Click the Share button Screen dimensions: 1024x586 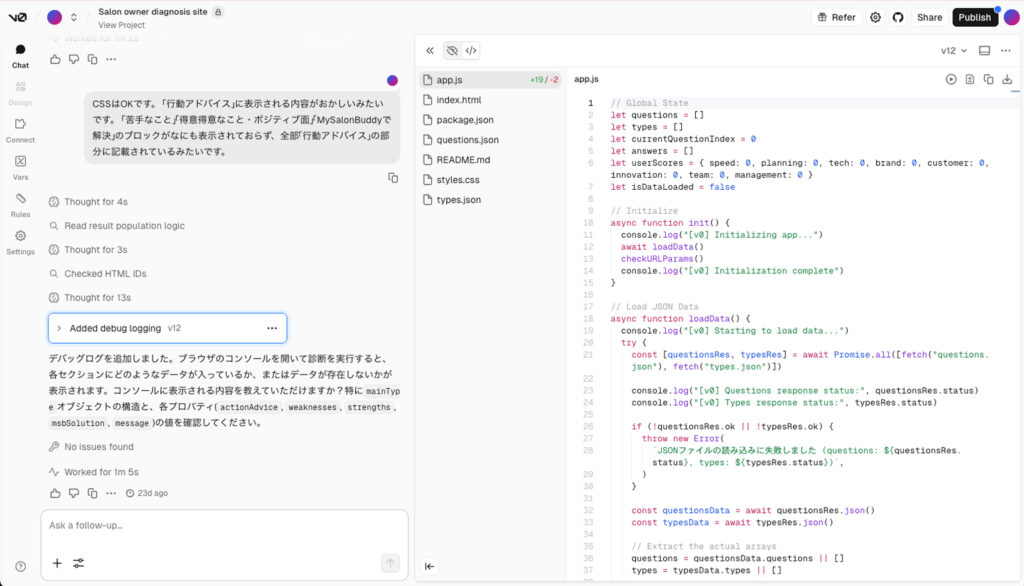click(929, 17)
